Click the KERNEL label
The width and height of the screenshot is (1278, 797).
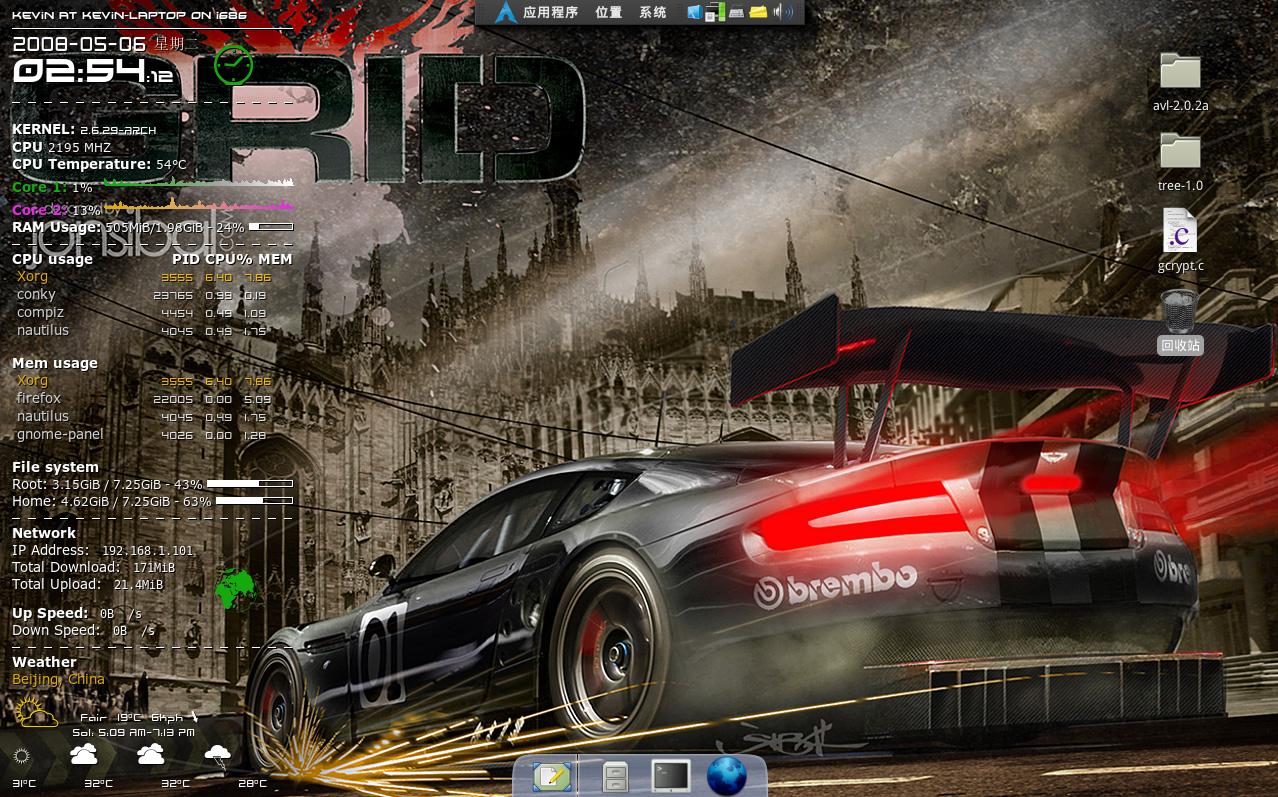(44, 129)
